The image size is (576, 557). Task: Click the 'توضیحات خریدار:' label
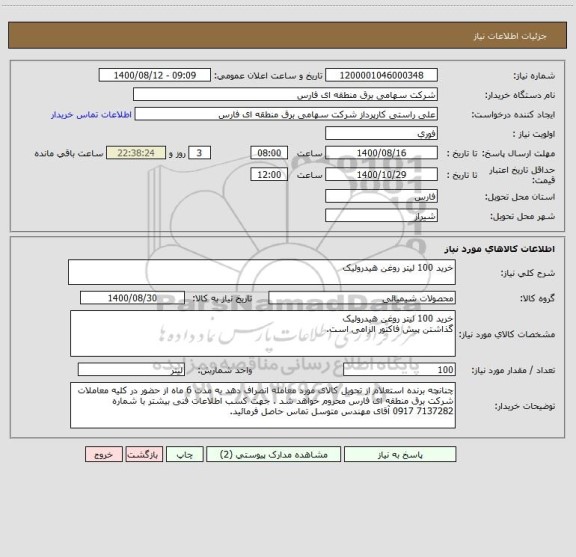525,406
